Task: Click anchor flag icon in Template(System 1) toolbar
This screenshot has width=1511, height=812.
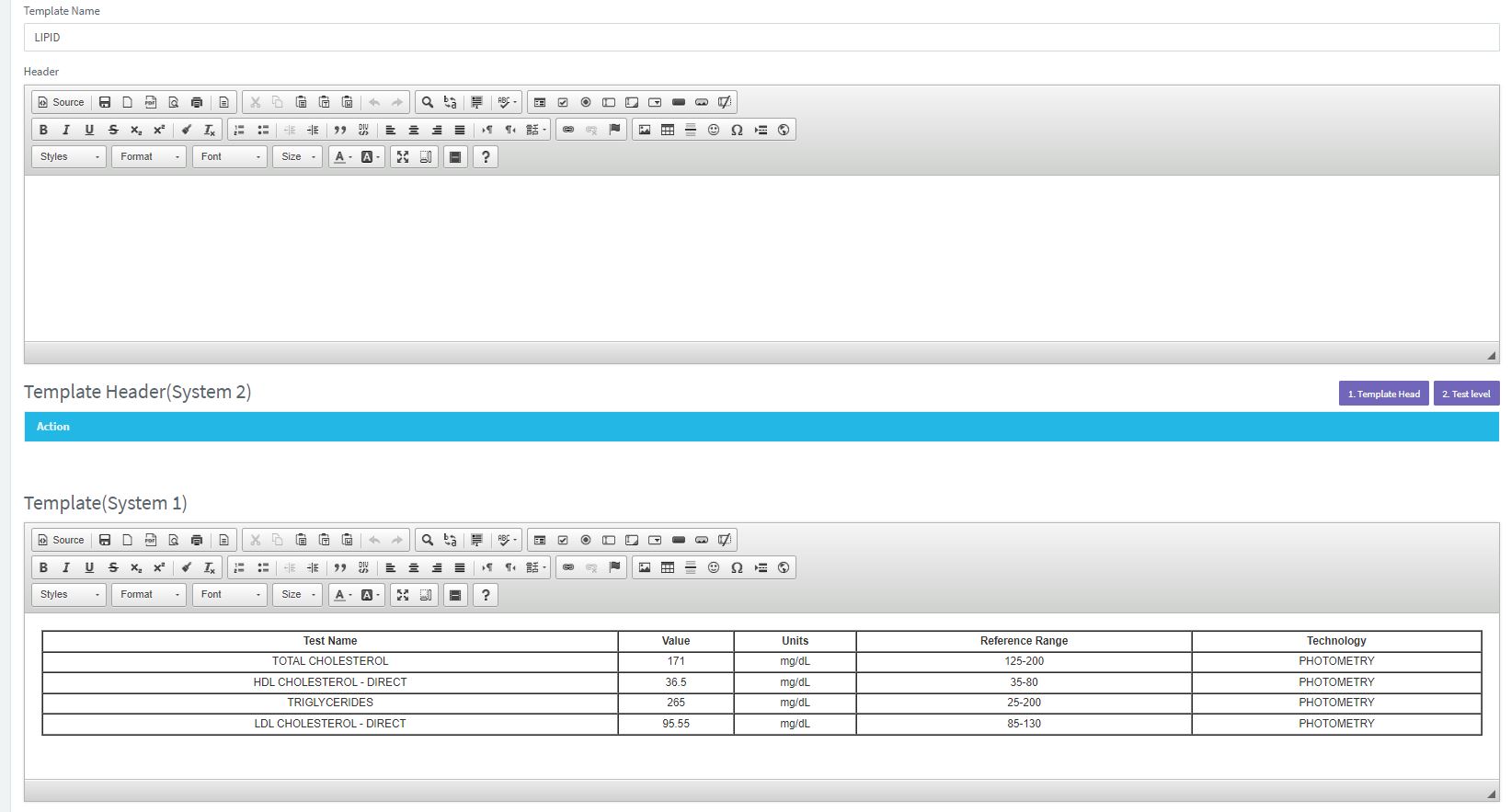Action: (615, 567)
